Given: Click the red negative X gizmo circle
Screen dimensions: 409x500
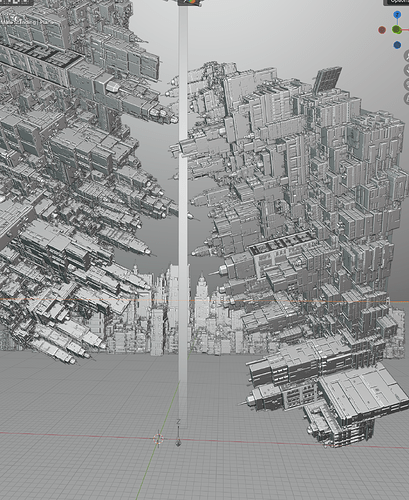Looking at the screenshot, I should pos(382,30).
